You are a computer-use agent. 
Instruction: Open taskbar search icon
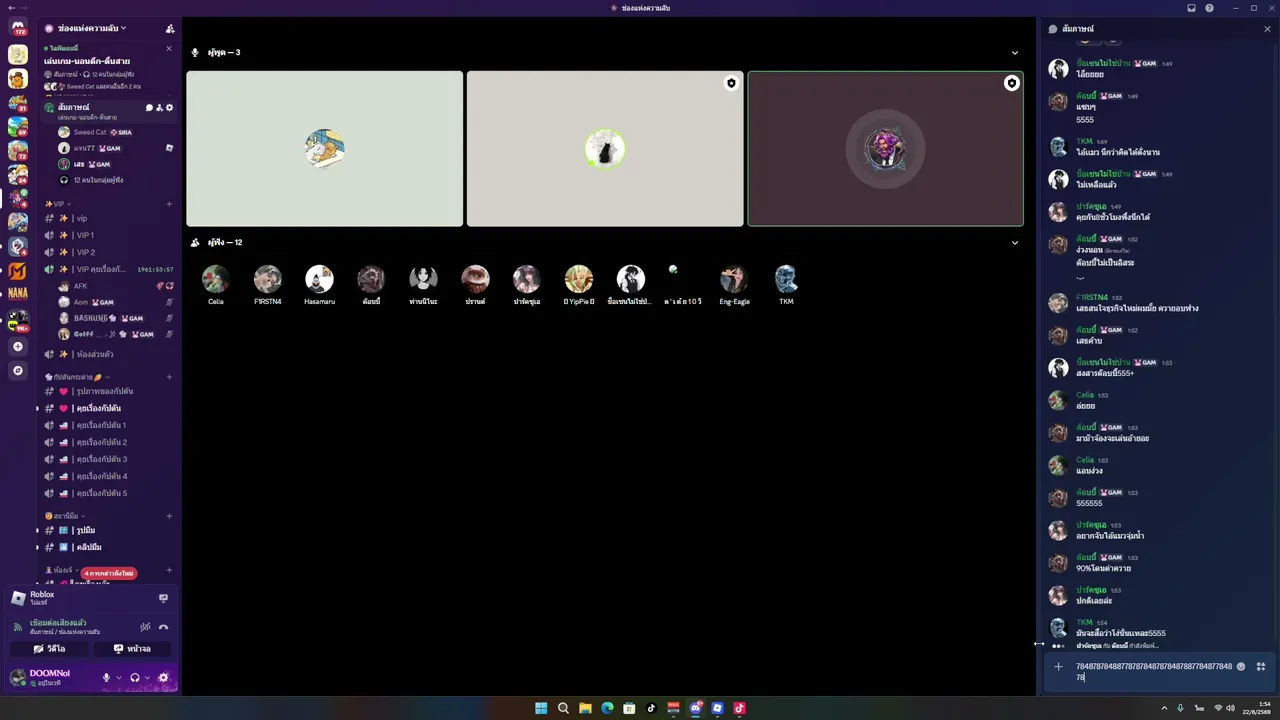(563, 708)
